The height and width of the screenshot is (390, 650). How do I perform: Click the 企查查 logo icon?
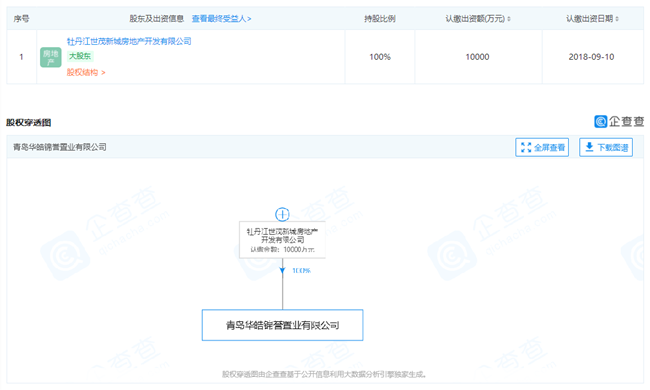click(x=601, y=121)
